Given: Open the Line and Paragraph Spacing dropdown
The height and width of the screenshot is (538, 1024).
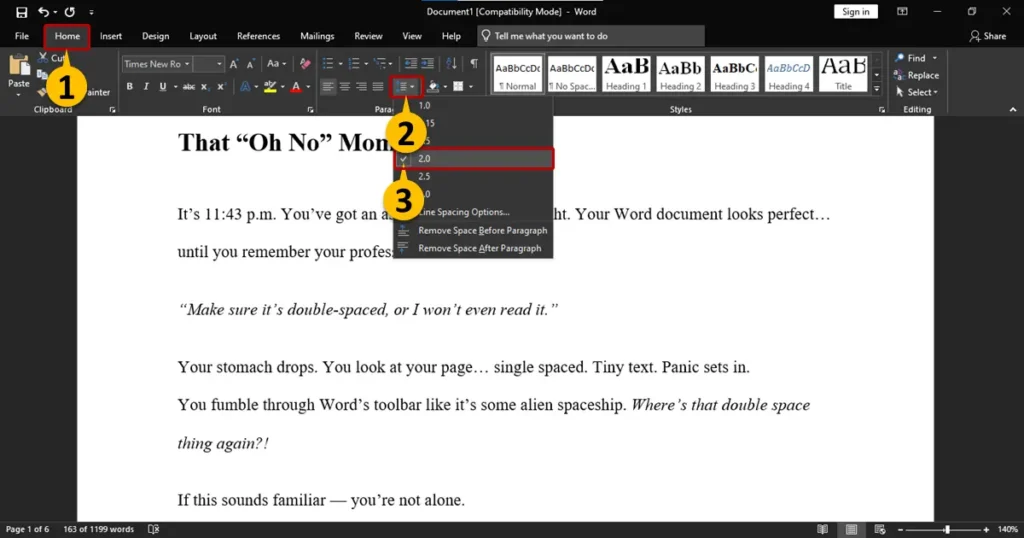Looking at the screenshot, I should (x=406, y=86).
